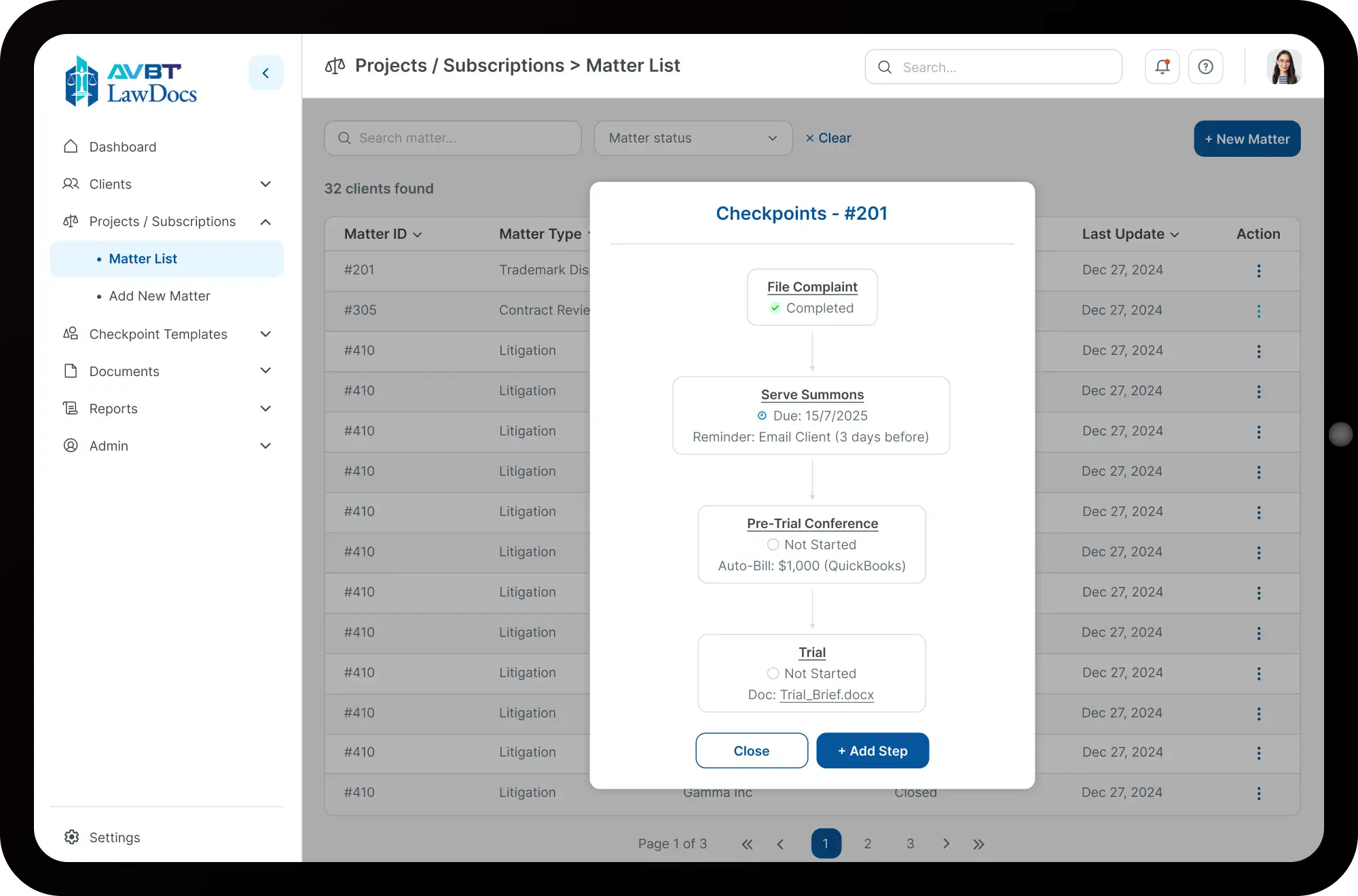Click the Dashboard home icon
This screenshot has height=896, width=1358.
[71, 147]
